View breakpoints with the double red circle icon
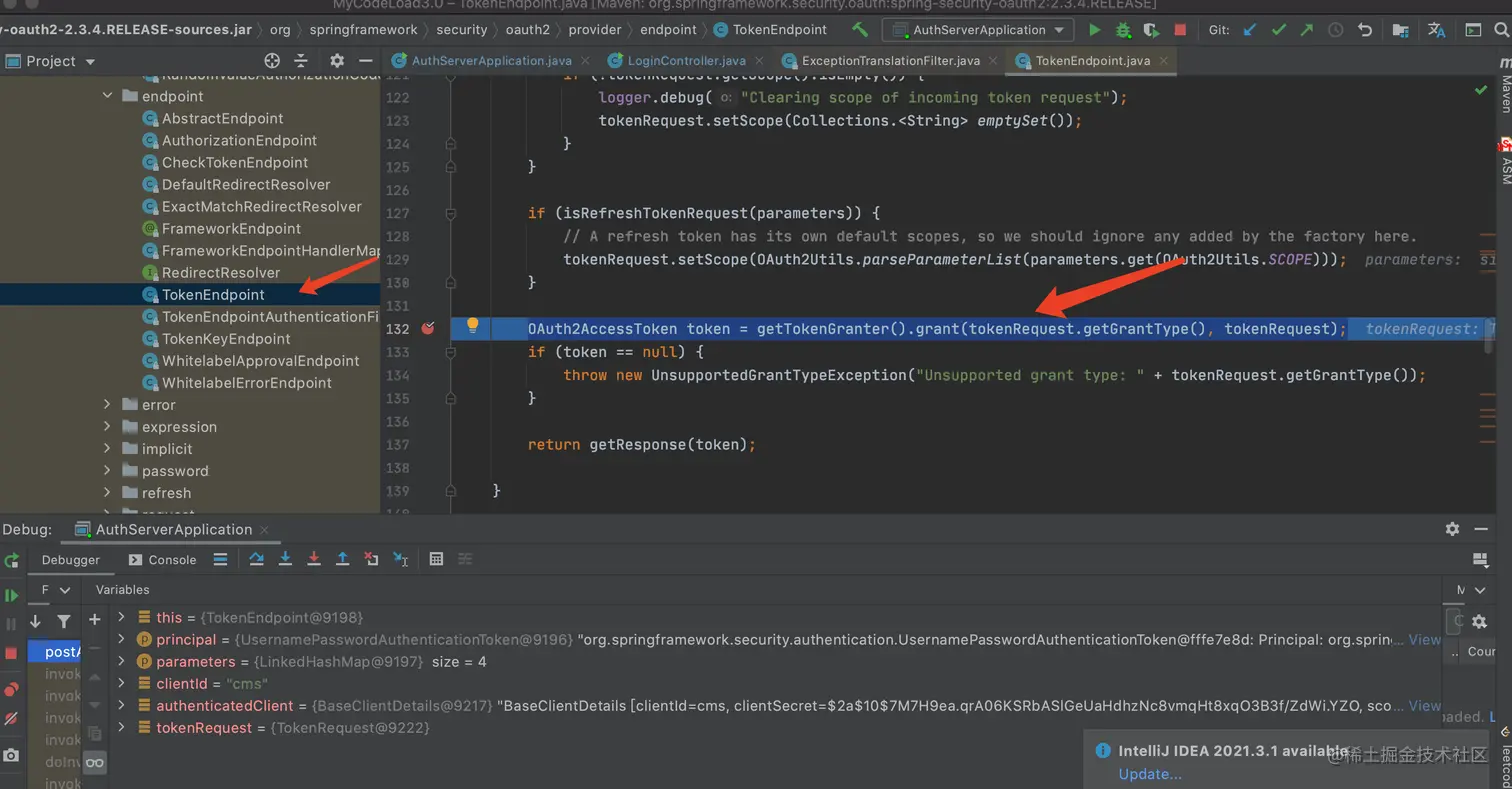The width and height of the screenshot is (1512, 789). tap(11, 690)
